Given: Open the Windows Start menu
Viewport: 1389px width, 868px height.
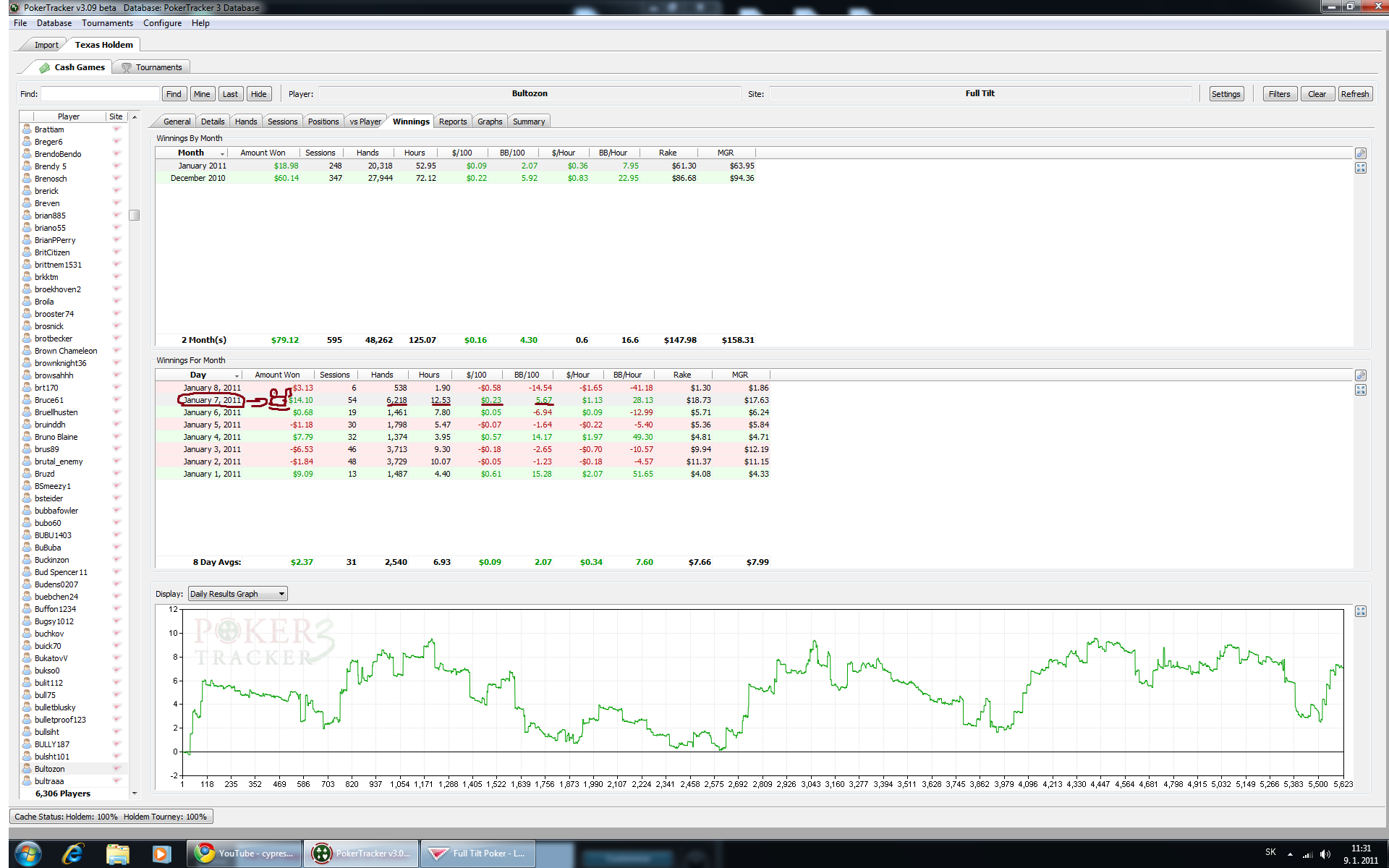Looking at the screenshot, I should point(27,854).
